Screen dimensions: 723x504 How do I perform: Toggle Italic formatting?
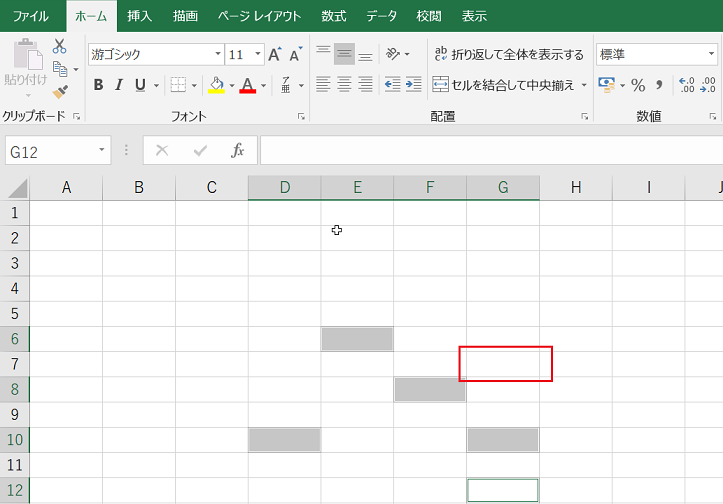[x=119, y=85]
